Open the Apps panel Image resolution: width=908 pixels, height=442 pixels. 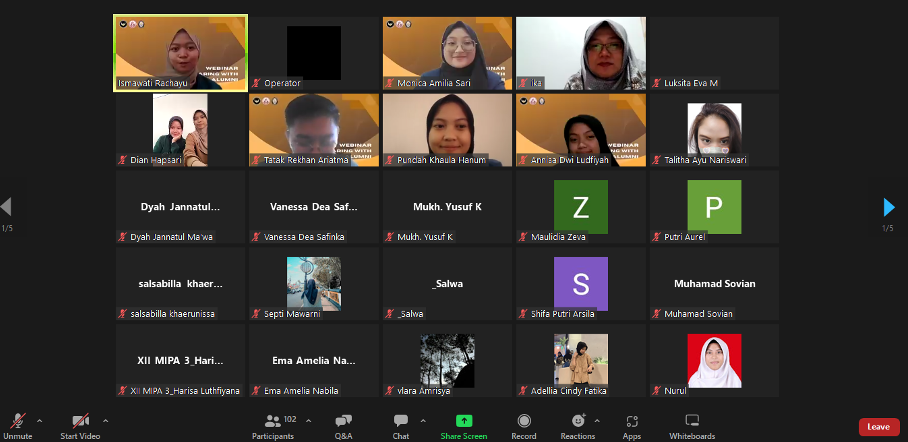[631, 424]
